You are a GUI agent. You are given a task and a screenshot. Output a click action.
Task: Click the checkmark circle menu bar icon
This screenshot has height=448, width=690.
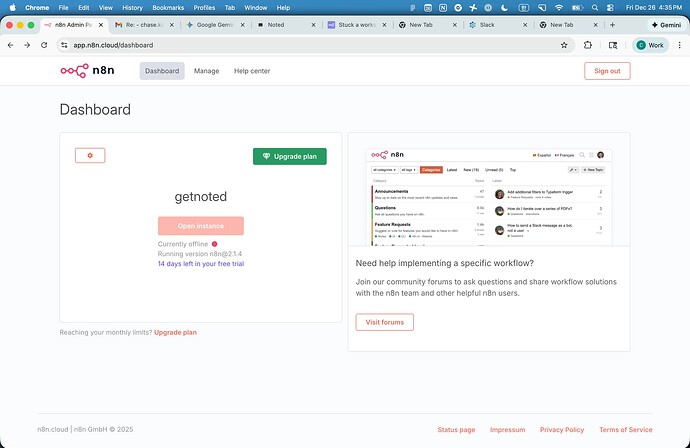[458, 7]
